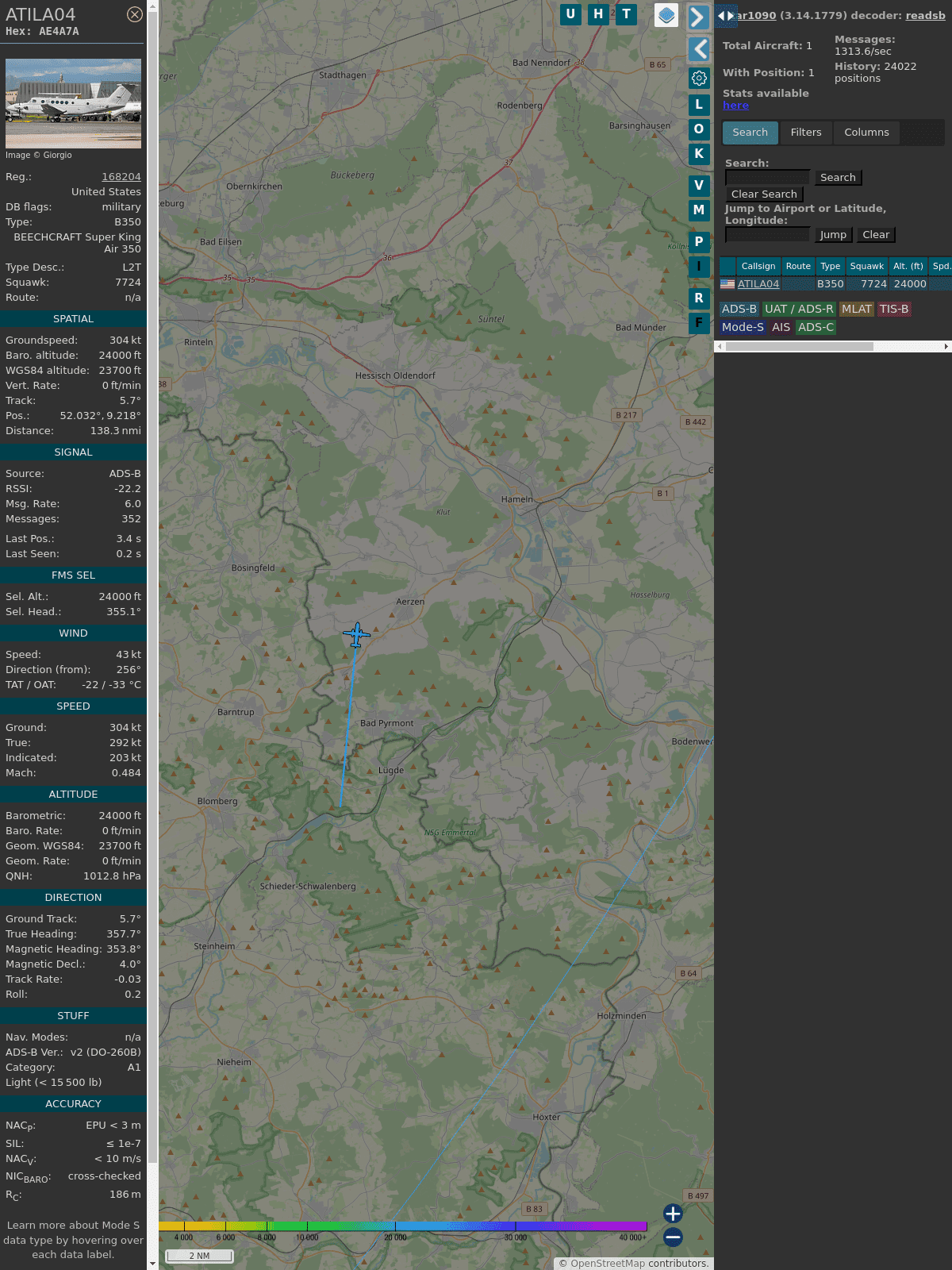
Task: Open the settings gear icon
Action: [699, 78]
